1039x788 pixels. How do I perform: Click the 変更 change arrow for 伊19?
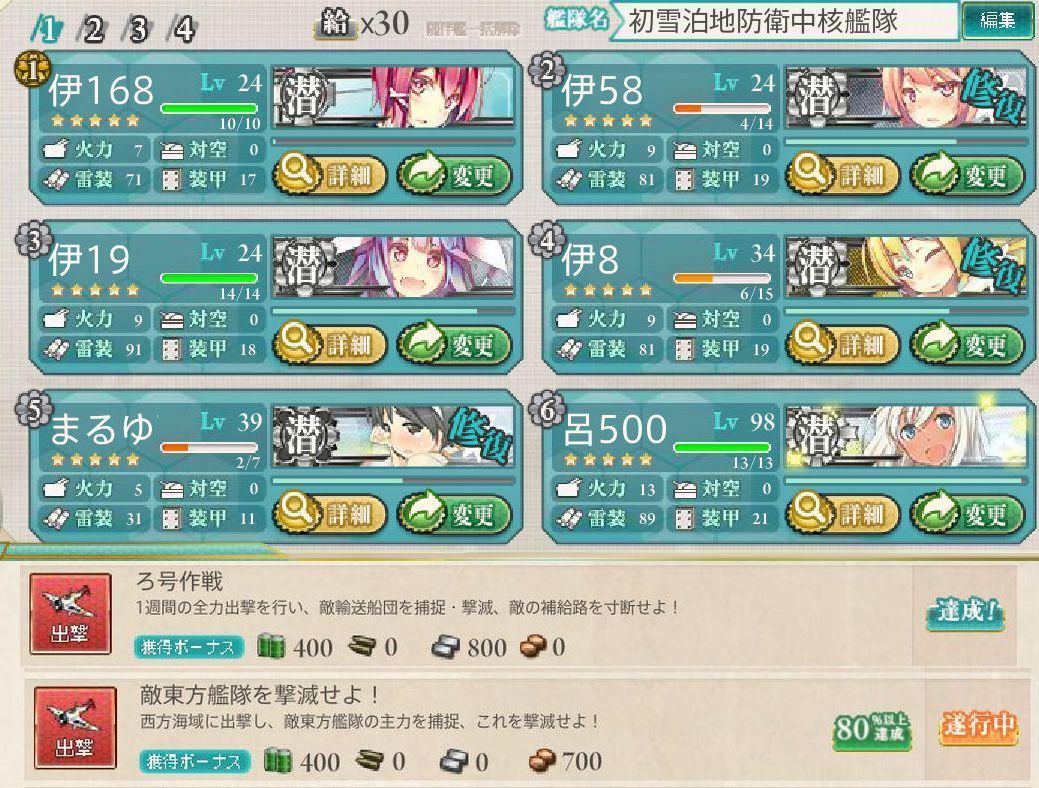(x=455, y=343)
